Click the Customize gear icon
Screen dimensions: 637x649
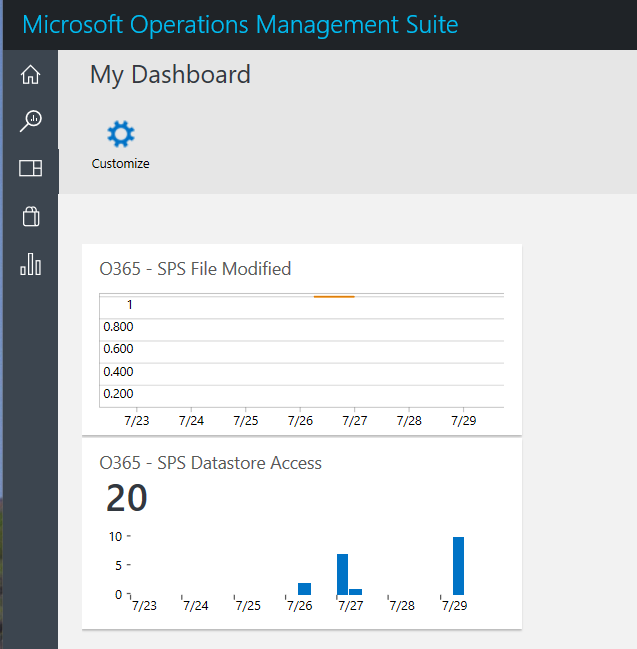[121, 134]
